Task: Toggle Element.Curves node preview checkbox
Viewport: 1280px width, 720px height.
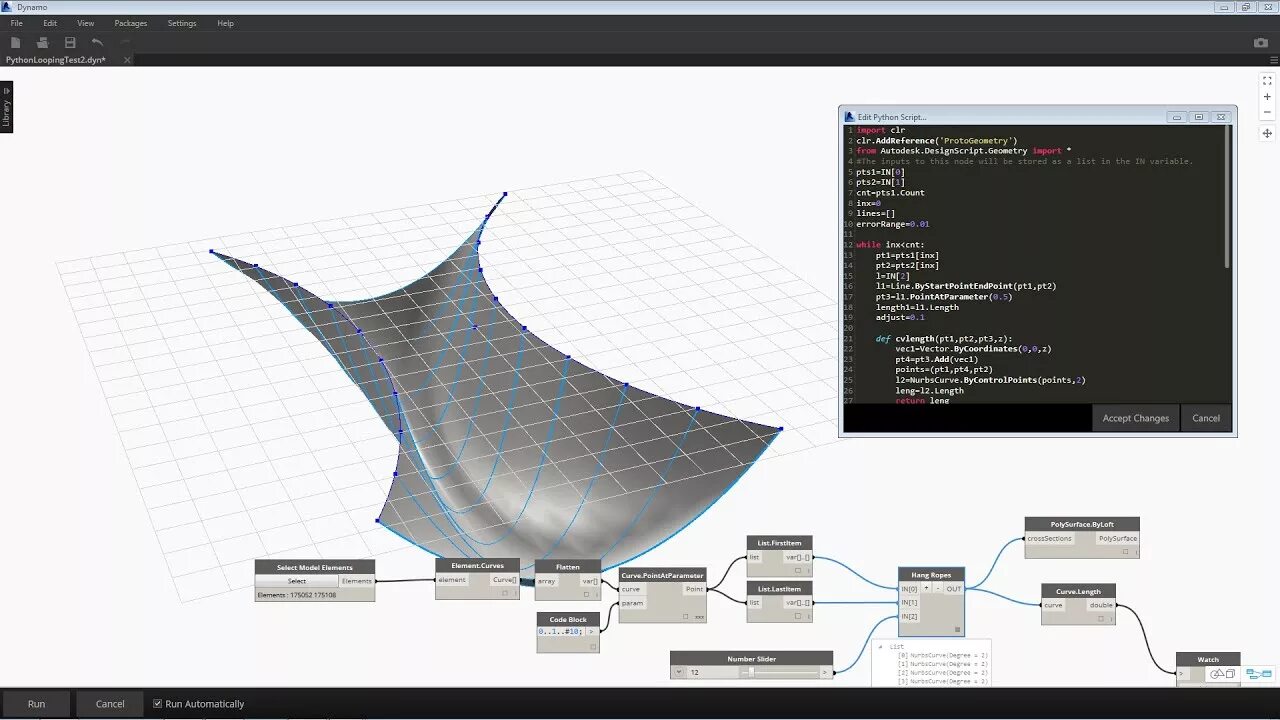Action: click(x=505, y=593)
